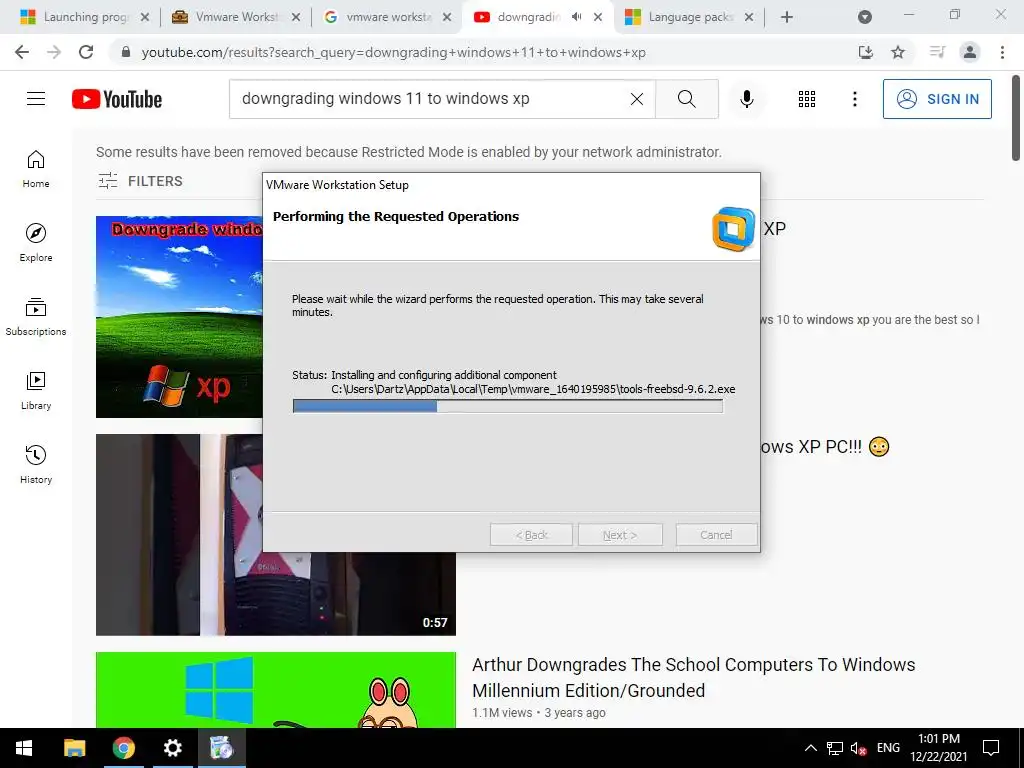Open Chrome from the taskbar
The width and height of the screenshot is (1024, 768).
point(123,748)
